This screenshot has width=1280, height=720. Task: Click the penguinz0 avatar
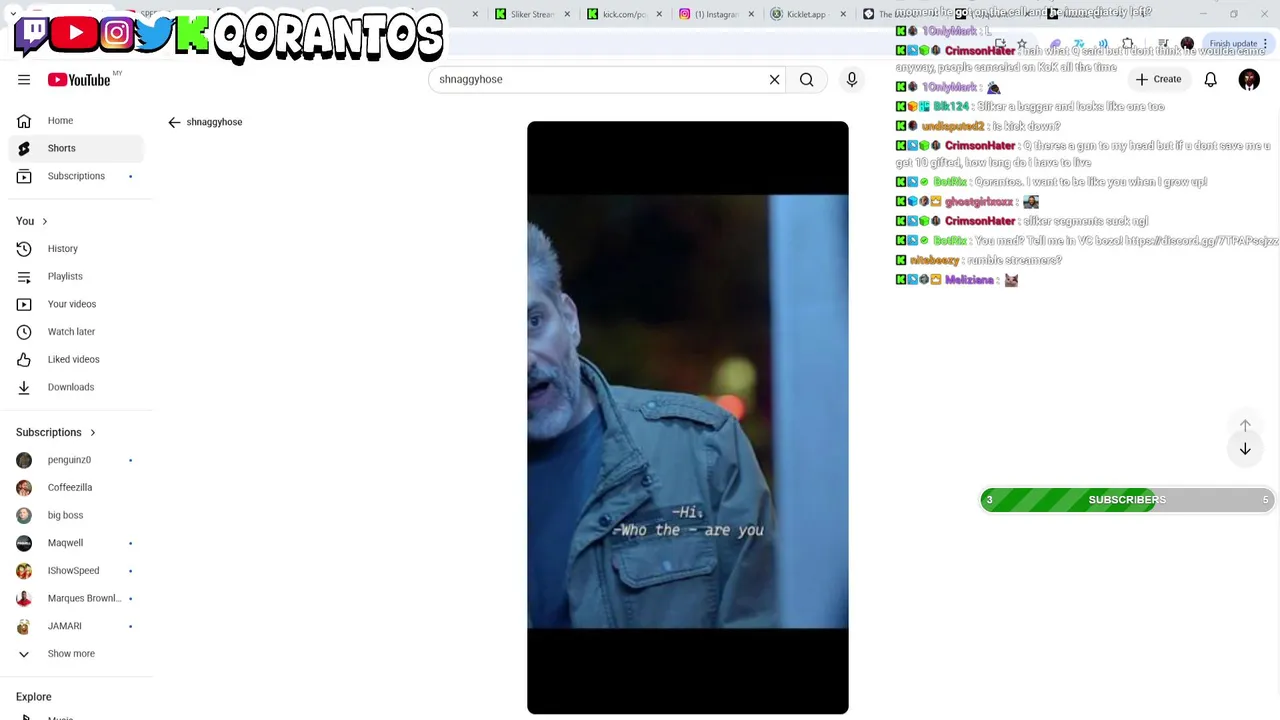pos(24,460)
